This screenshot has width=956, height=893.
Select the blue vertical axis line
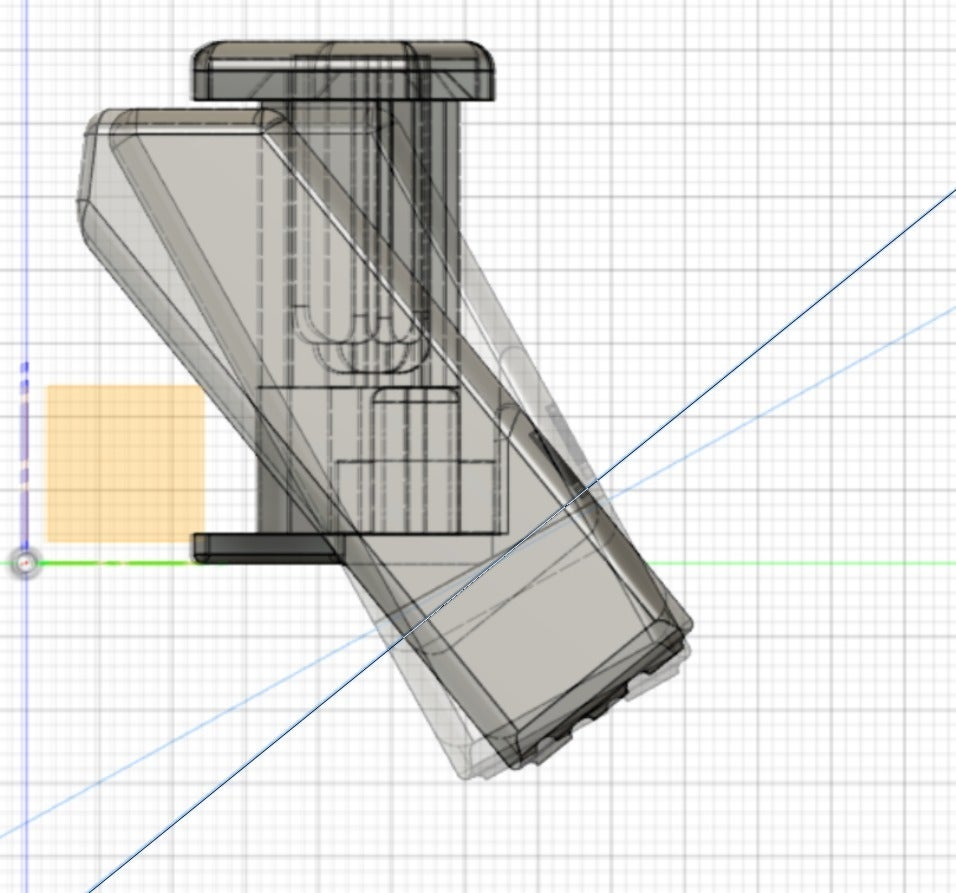pos(26,183)
